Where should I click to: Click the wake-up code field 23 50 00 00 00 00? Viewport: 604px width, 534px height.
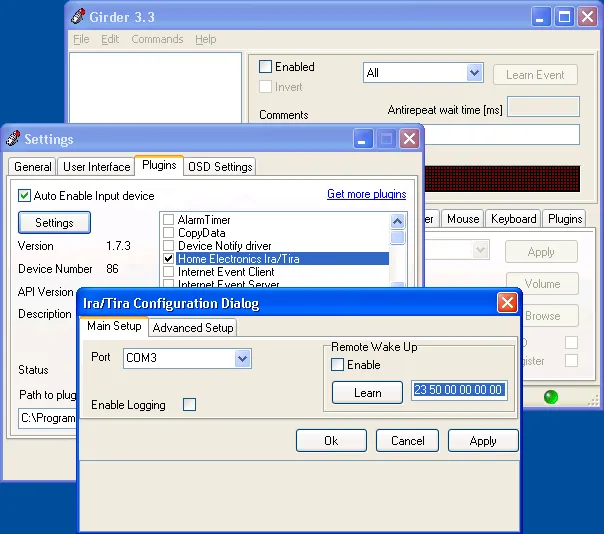[459, 390]
